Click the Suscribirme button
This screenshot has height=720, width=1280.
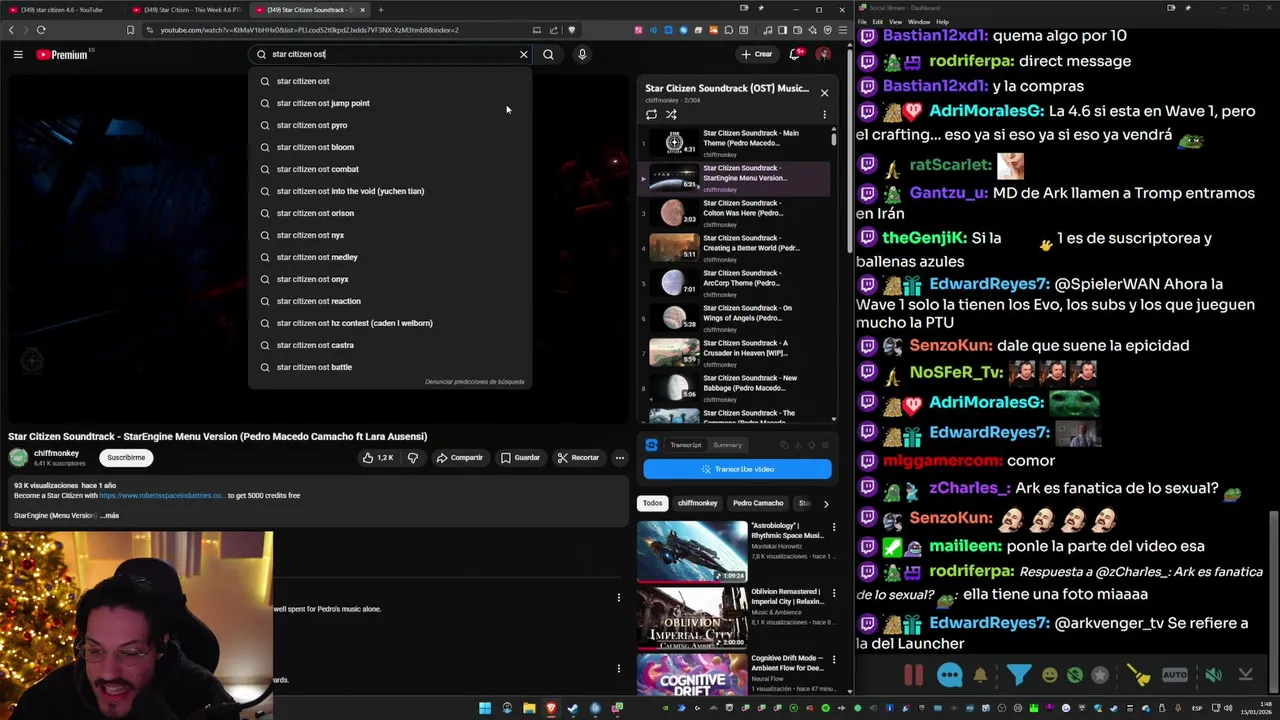click(x=126, y=458)
